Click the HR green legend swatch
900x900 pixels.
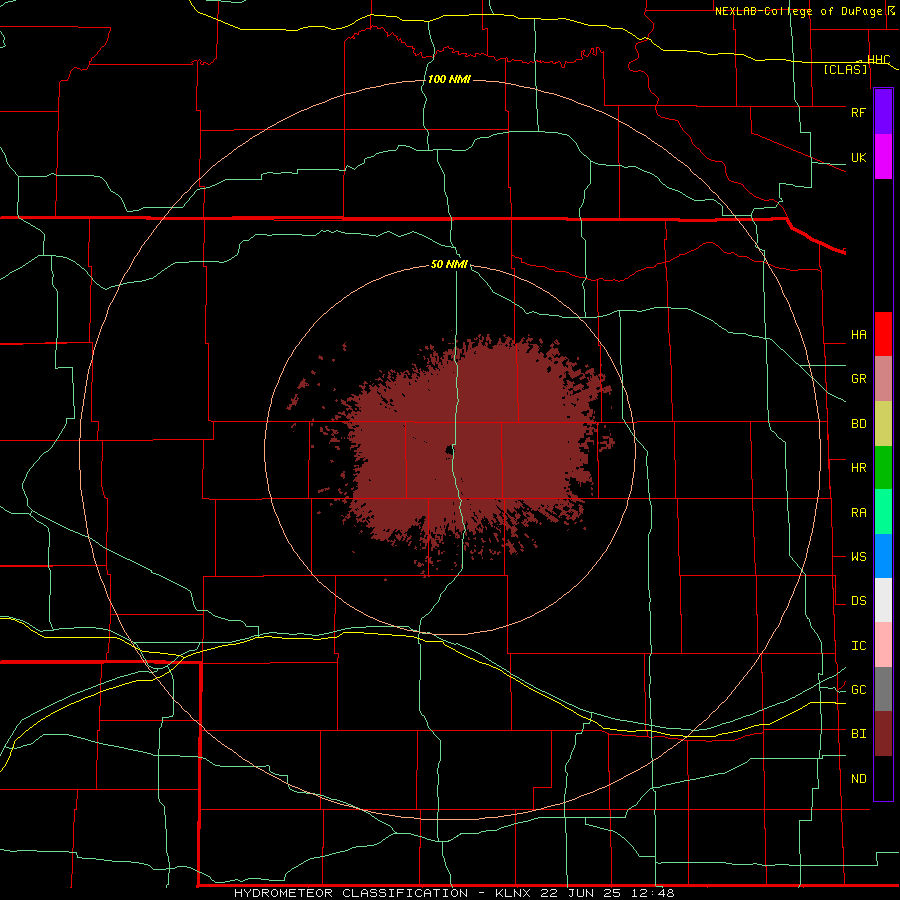(x=883, y=468)
